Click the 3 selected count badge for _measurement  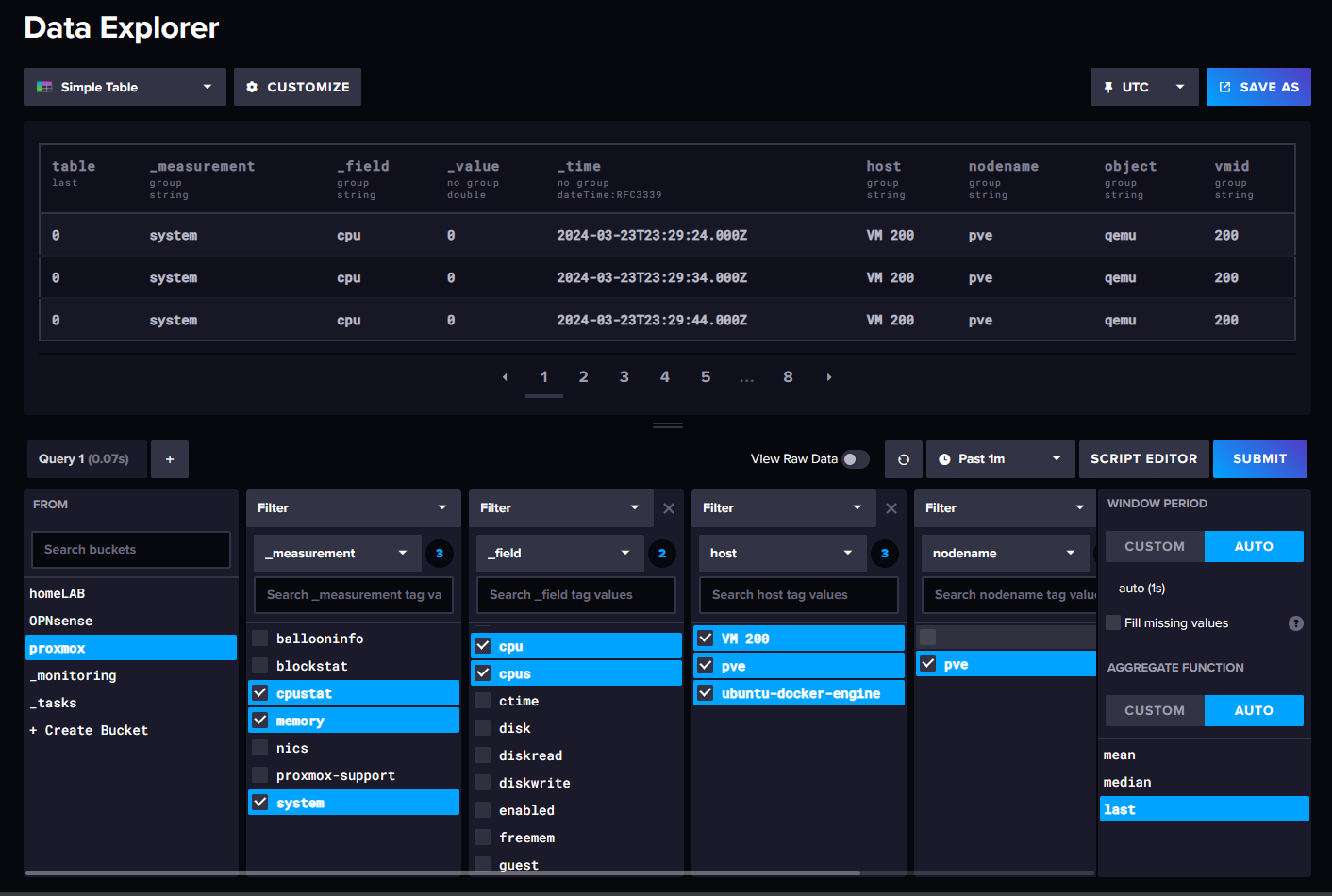tap(440, 554)
